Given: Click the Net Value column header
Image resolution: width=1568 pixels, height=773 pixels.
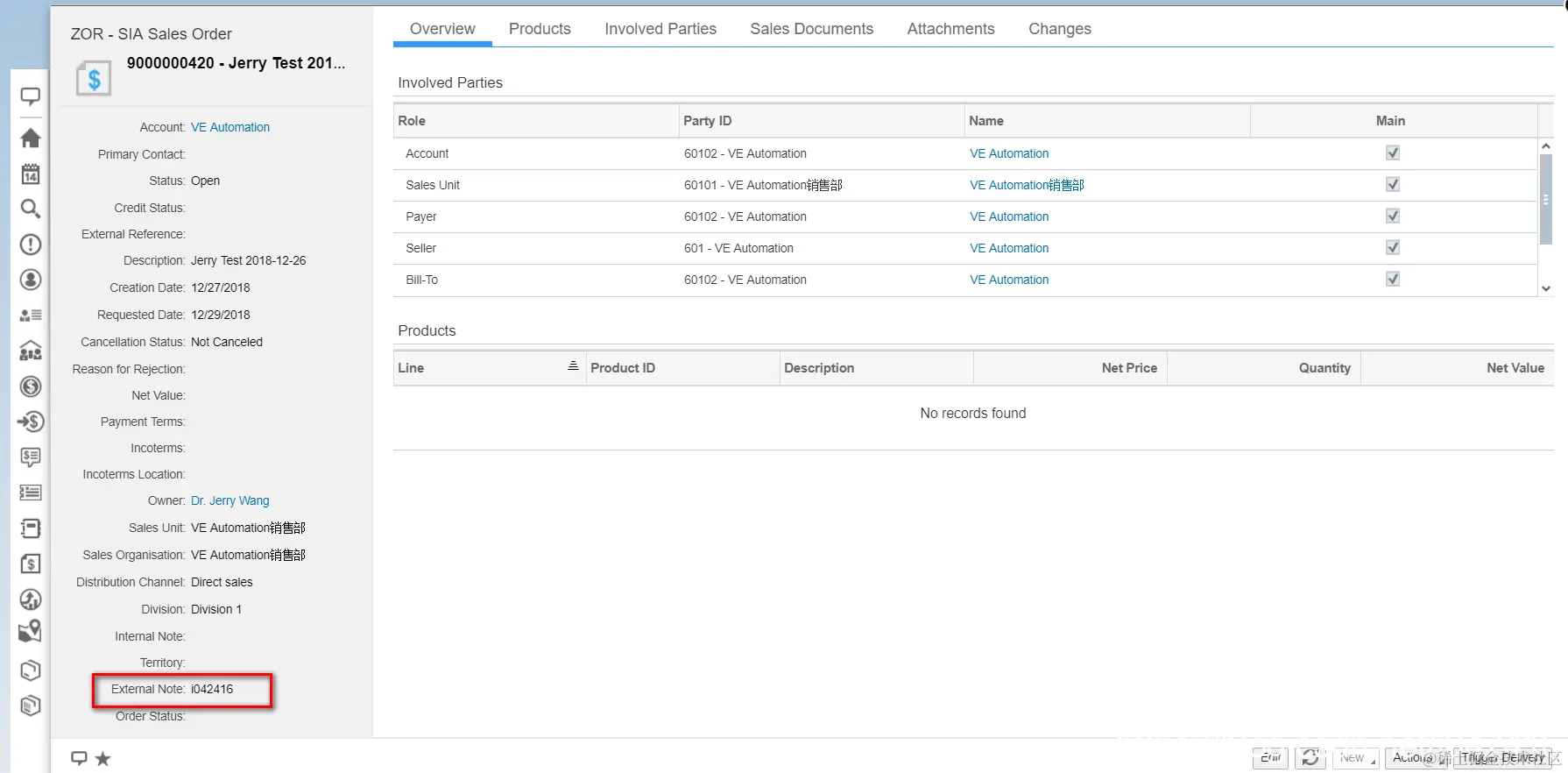Looking at the screenshot, I should (x=1458, y=368).
